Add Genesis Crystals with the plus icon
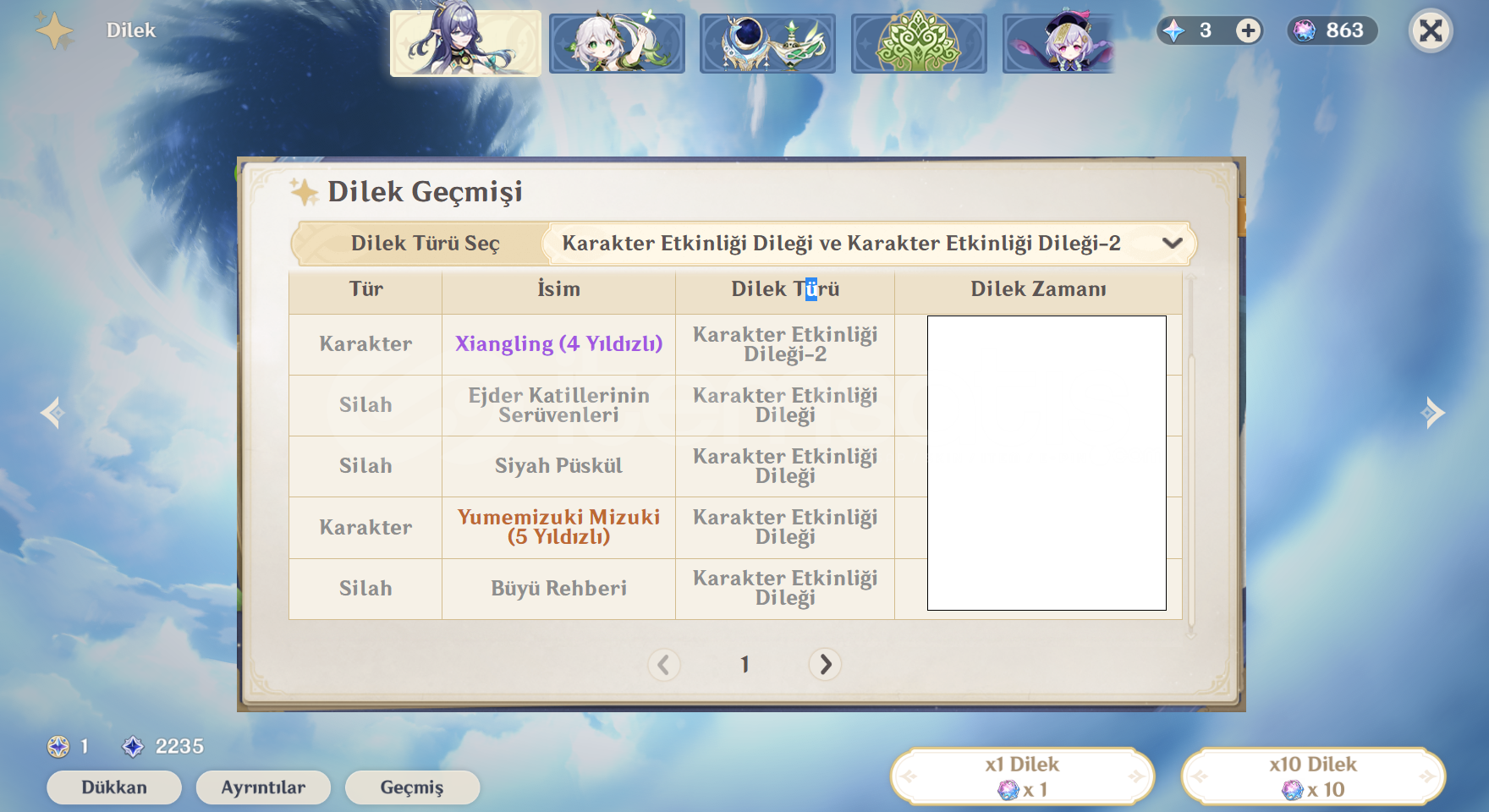This screenshot has width=1489, height=812. click(x=1248, y=30)
